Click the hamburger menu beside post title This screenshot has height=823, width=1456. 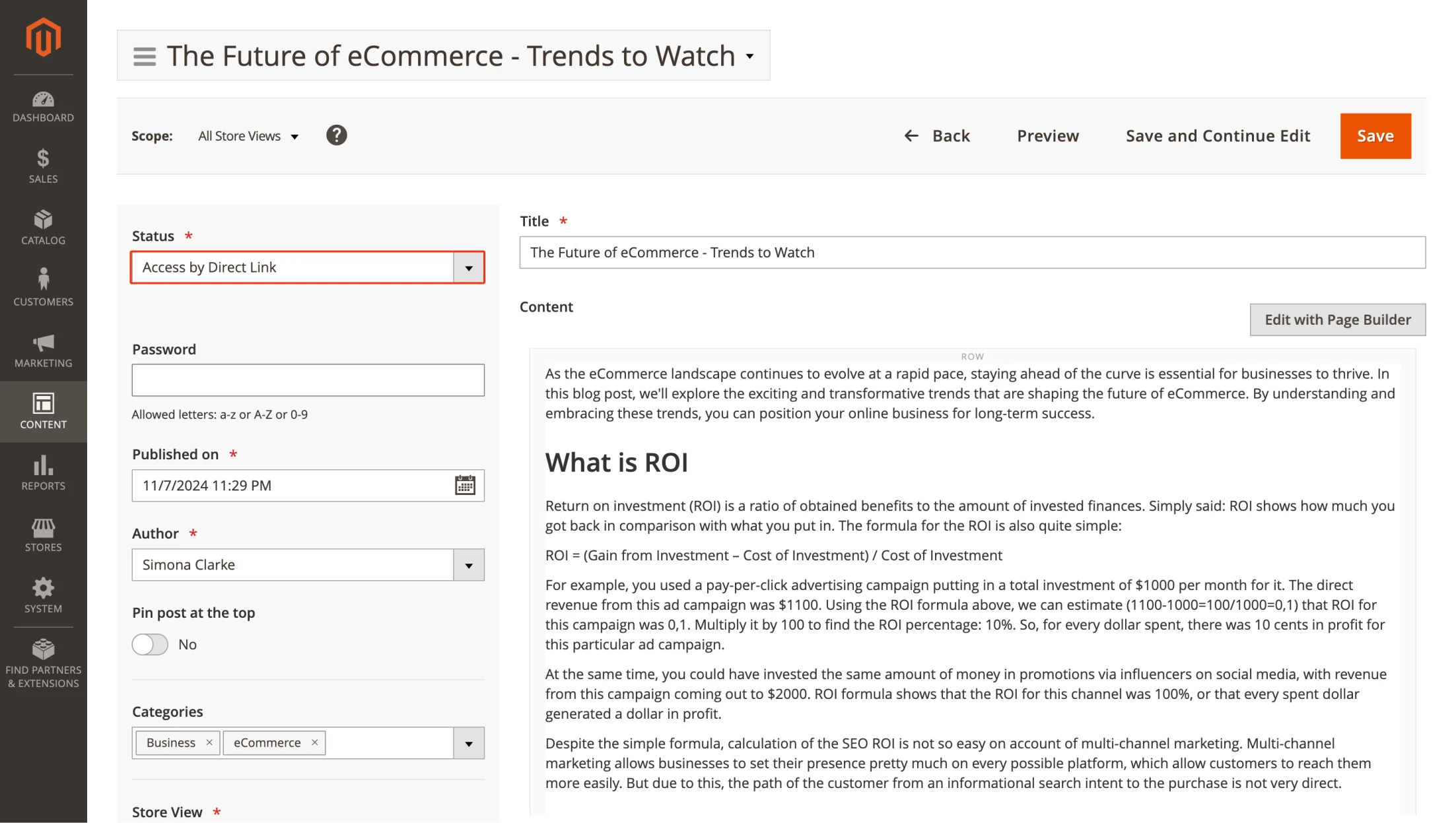pyautogui.click(x=145, y=56)
